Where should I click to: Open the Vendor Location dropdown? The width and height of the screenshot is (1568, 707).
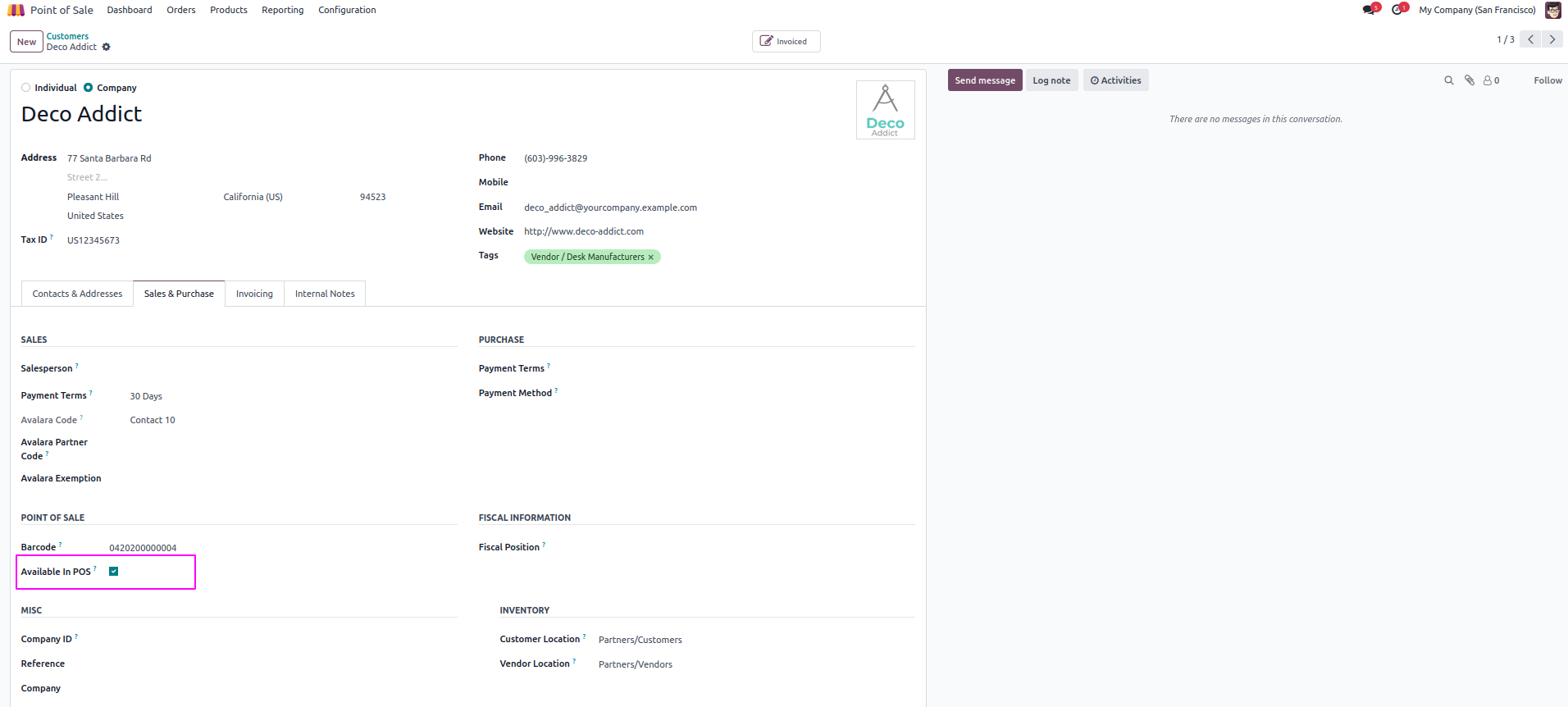pyautogui.click(x=756, y=664)
